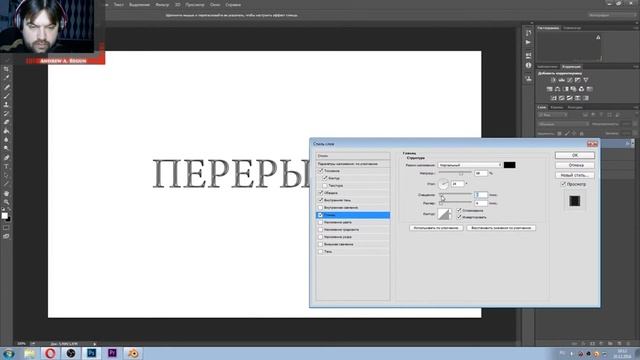The height and width of the screenshot is (360, 640).
Task: Select the Brush tool
Action: [6, 96]
